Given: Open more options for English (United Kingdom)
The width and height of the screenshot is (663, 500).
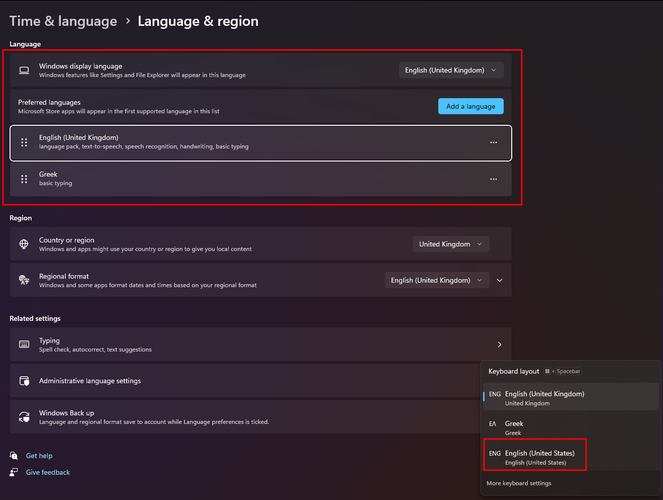Looking at the screenshot, I should tap(493, 143).
